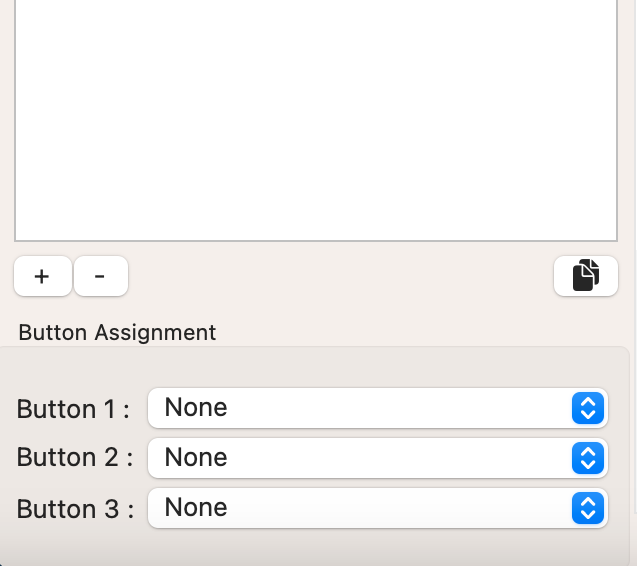This screenshot has height=566, width=637.
Task: Click blue chevron arrows for Button 2
Action: point(588,458)
